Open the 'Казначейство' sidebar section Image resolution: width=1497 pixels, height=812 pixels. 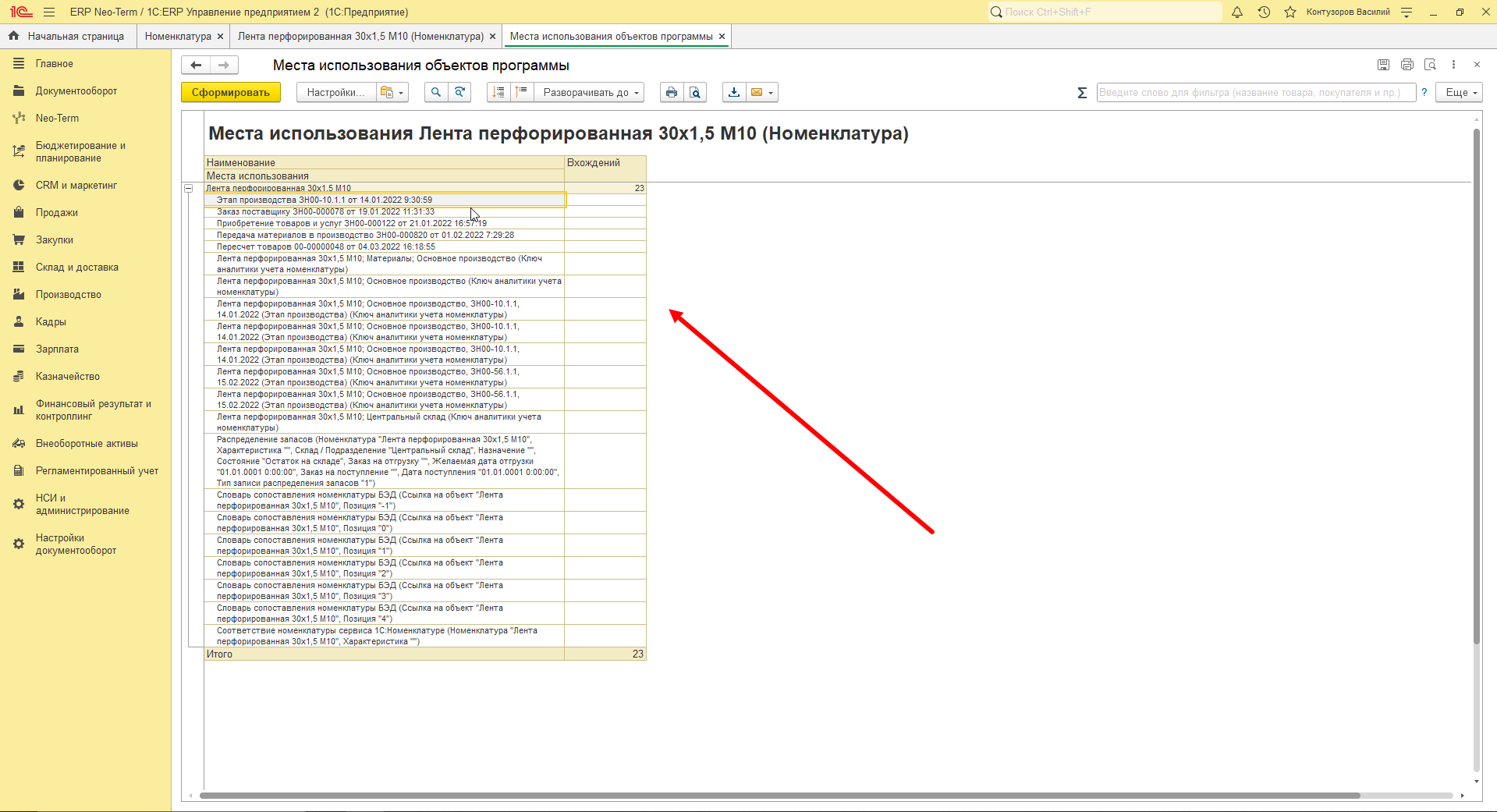coord(68,377)
